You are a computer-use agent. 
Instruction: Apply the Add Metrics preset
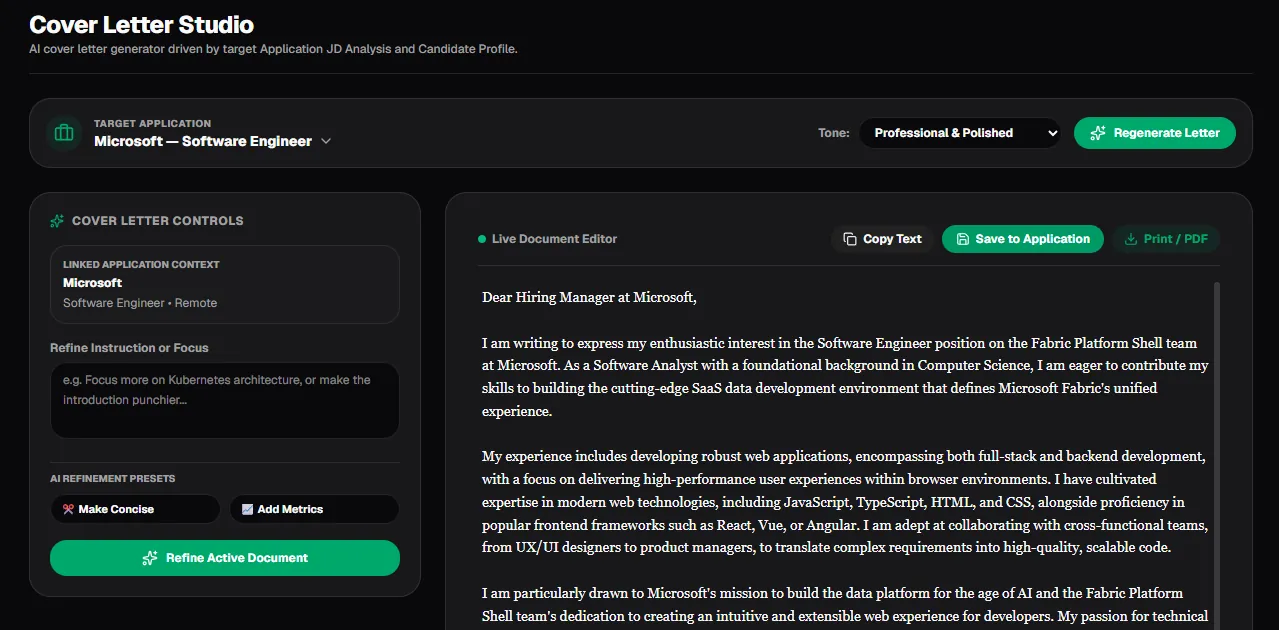(x=314, y=509)
